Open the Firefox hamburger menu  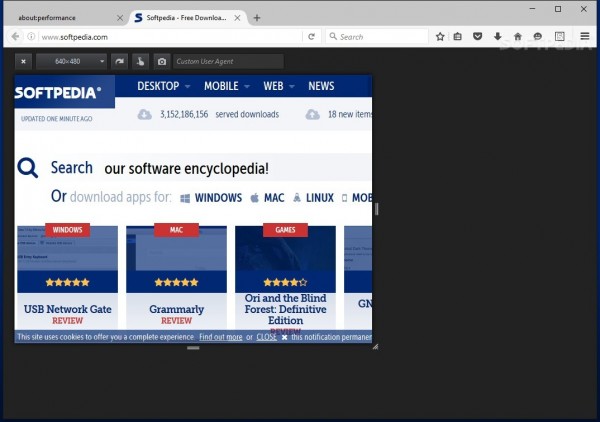[585, 36]
